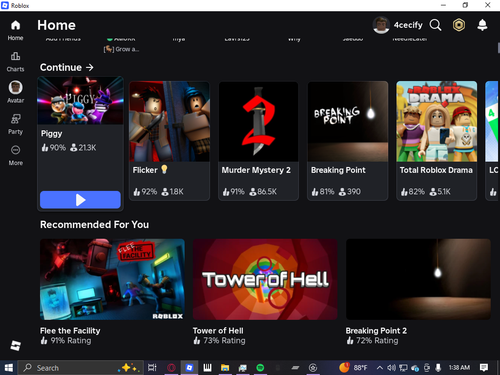Open the Breaking Point 2 thumbnail
Image resolution: width=500 pixels, height=375 pixels.
418,279
